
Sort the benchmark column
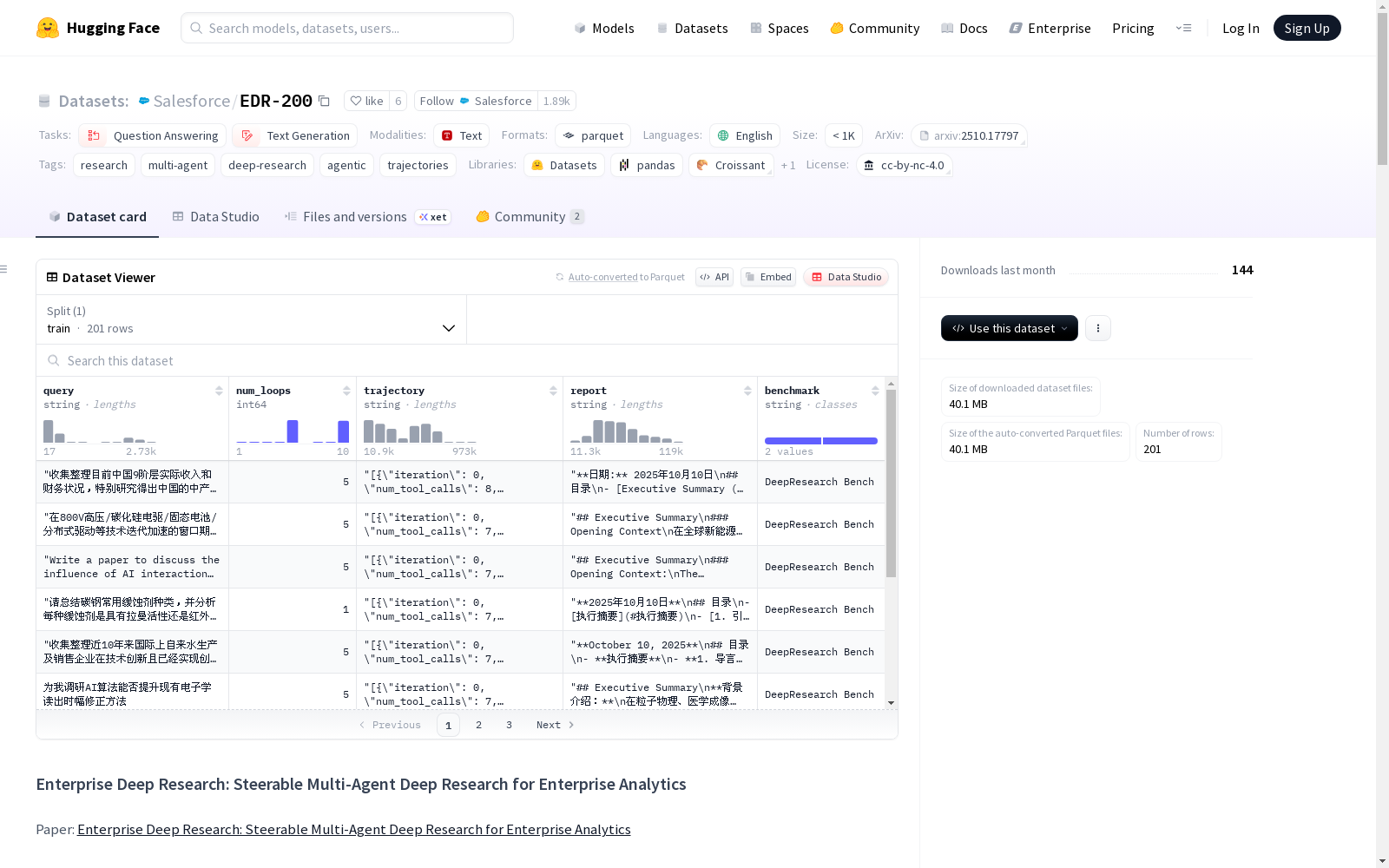click(875, 391)
